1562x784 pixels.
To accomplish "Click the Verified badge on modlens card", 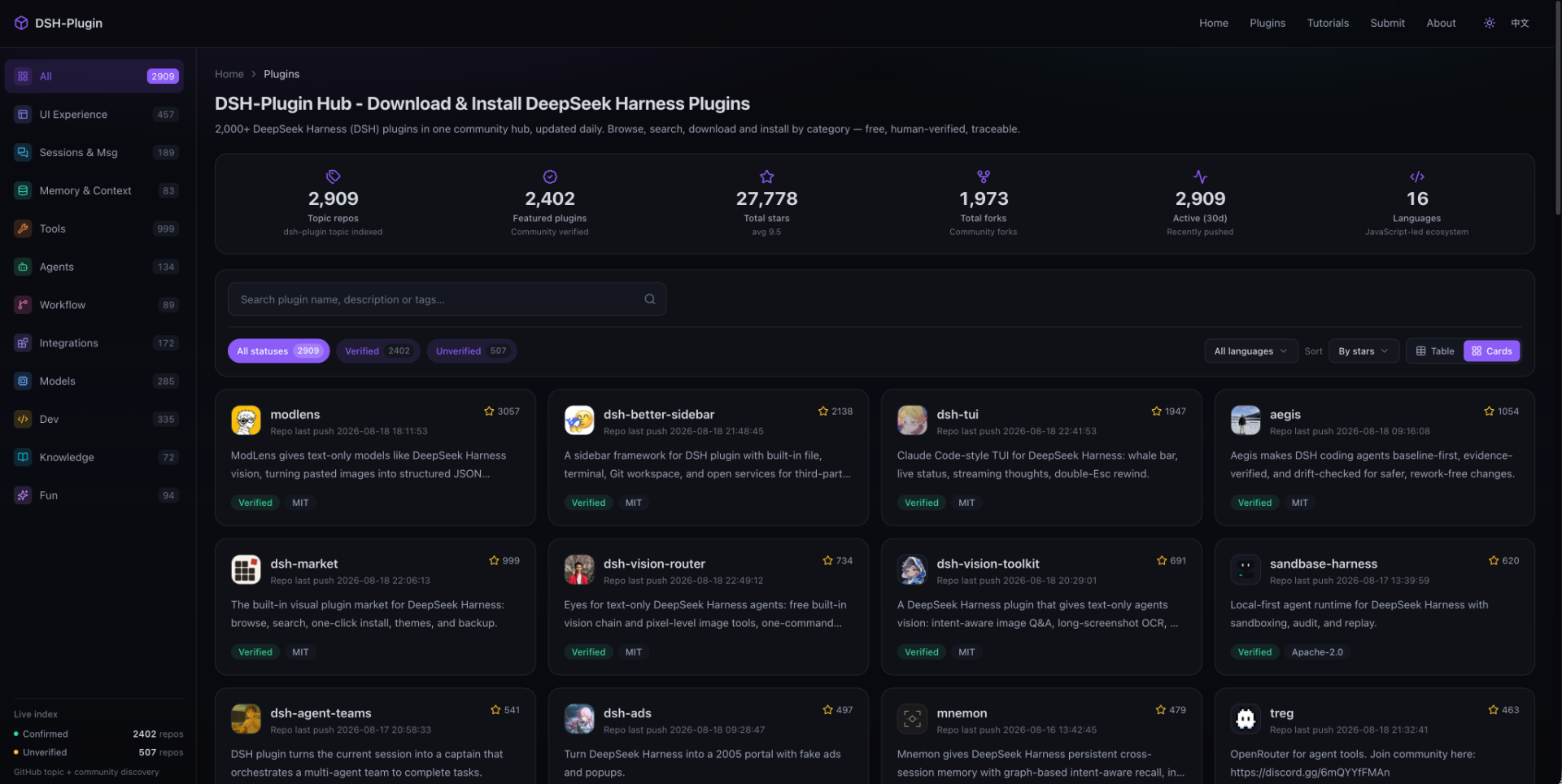I will tap(255, 503).
